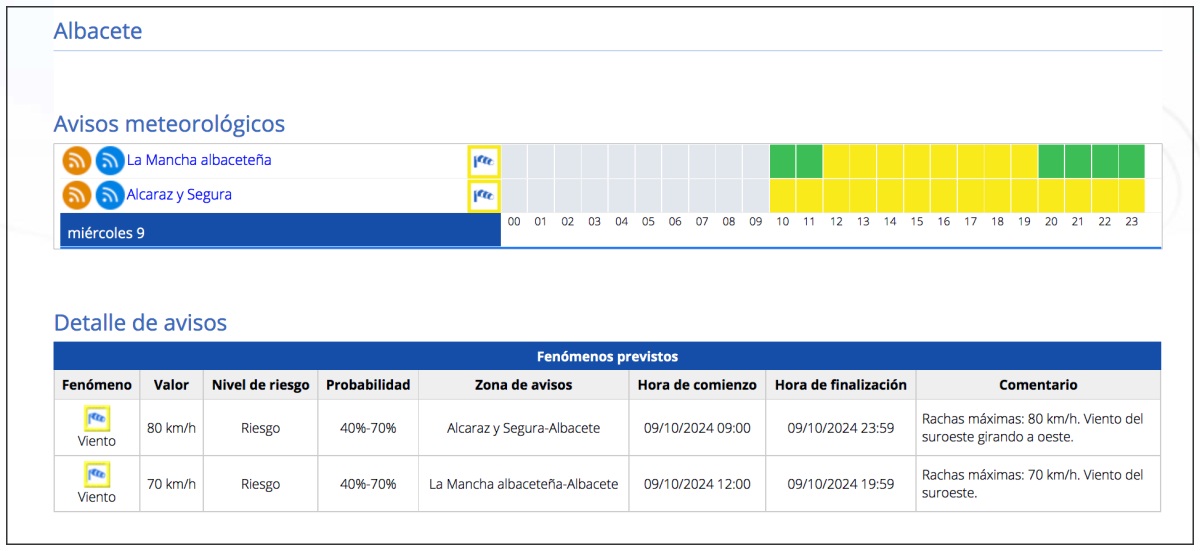The width and height of the screenshot is (1200, 551).
Task: Click the green 10h cell for La Mancha albaceteña
Action: 782,160
